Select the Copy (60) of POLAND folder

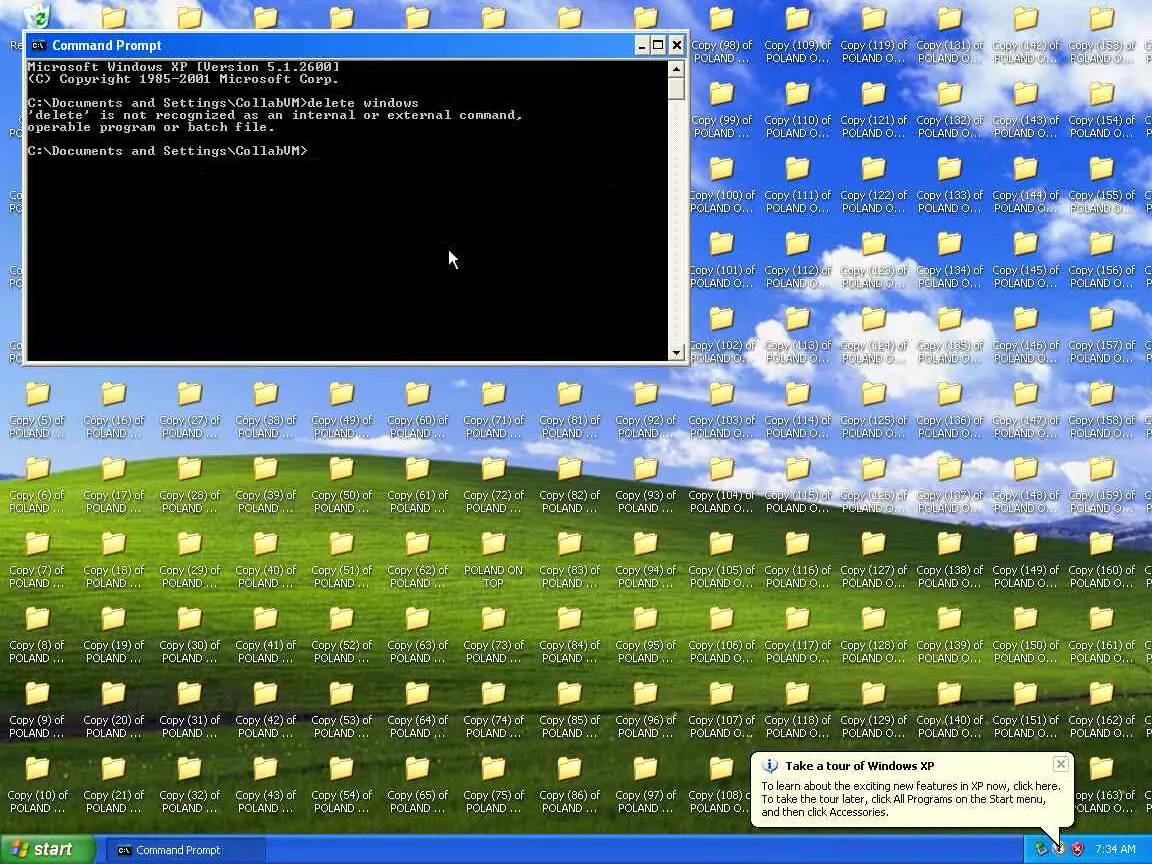417,409
